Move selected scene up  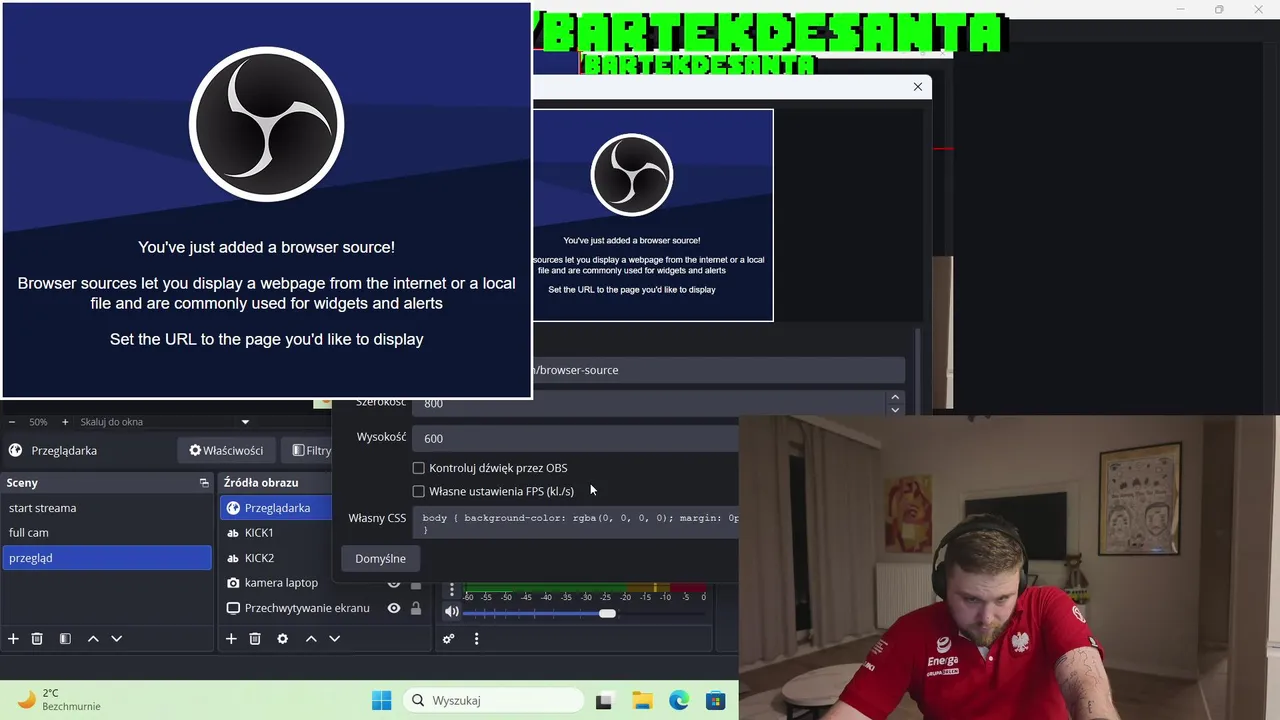click(93, 638)
